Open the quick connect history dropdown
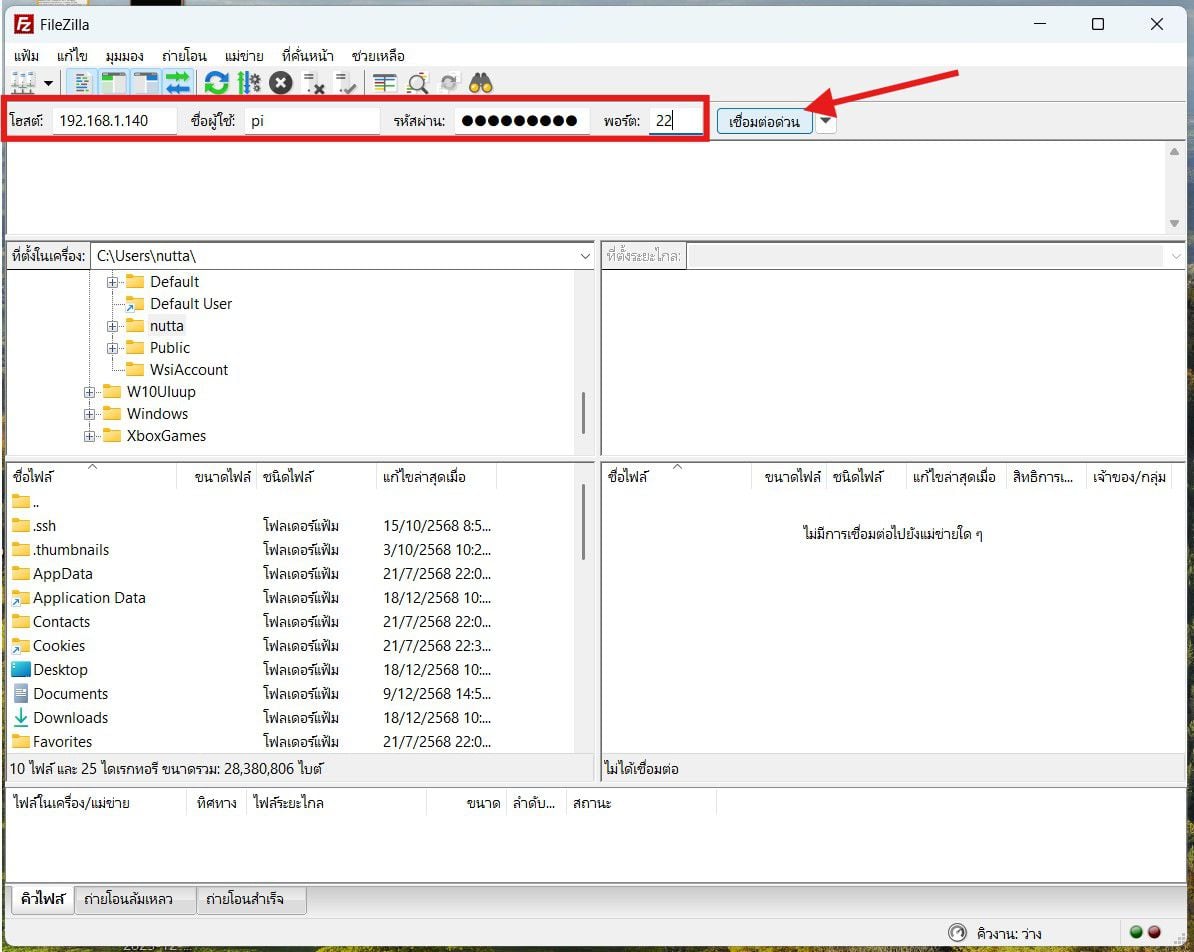This screenshot has width=1194, height=952. [825, 121]
